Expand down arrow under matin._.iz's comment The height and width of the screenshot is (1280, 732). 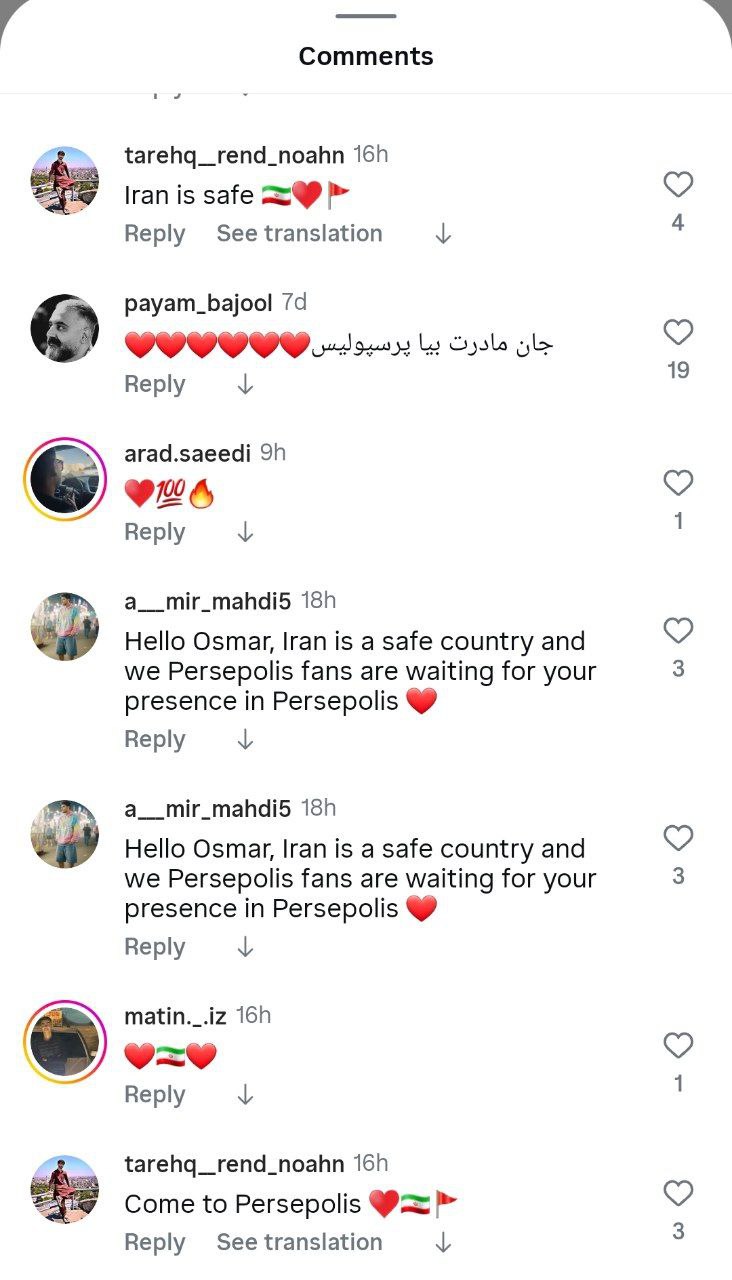tap(245, 1096)
